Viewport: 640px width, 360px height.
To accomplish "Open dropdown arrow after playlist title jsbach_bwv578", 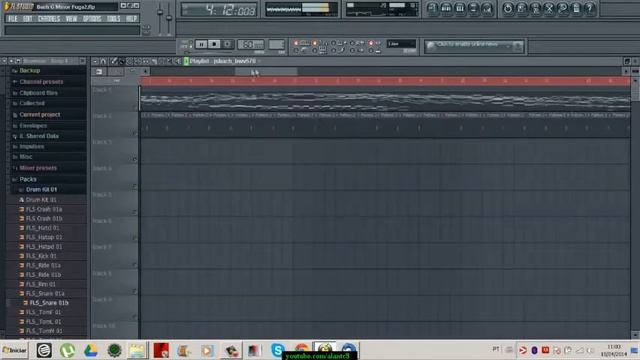I will click(x=260, y=61).
